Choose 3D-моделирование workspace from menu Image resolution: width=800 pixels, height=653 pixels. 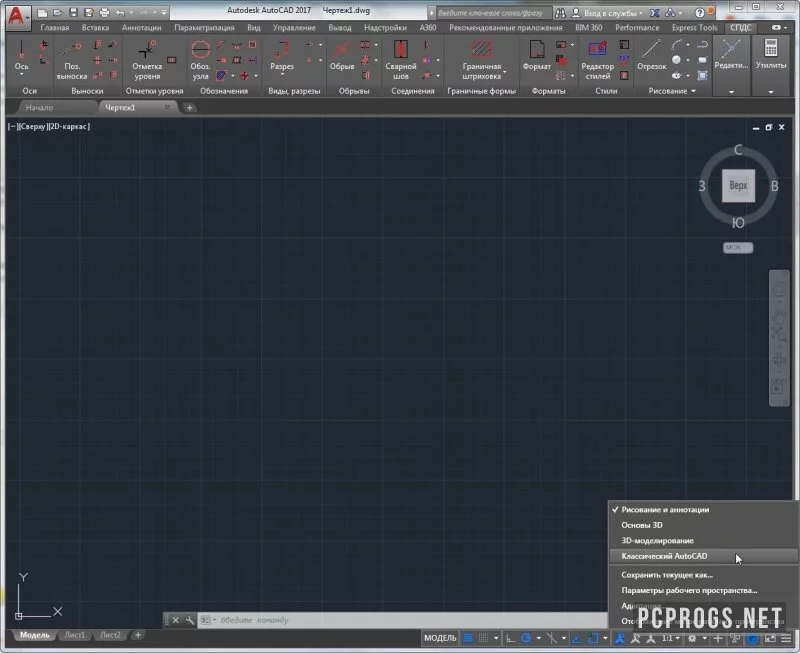pyautogui.click(x=704, y=540)
